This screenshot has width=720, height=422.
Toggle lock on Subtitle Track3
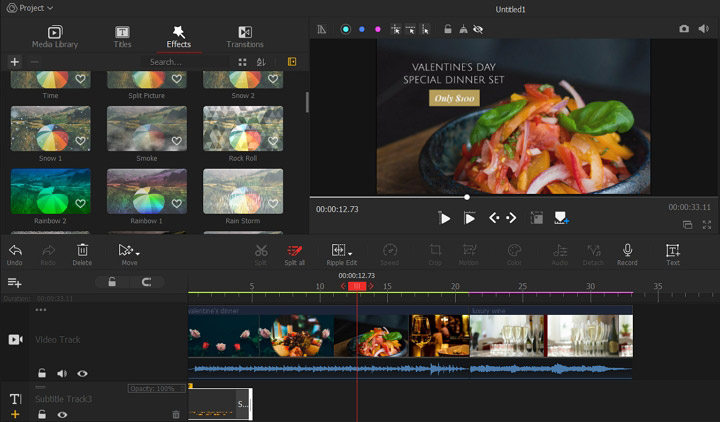[x=42, y=414]
